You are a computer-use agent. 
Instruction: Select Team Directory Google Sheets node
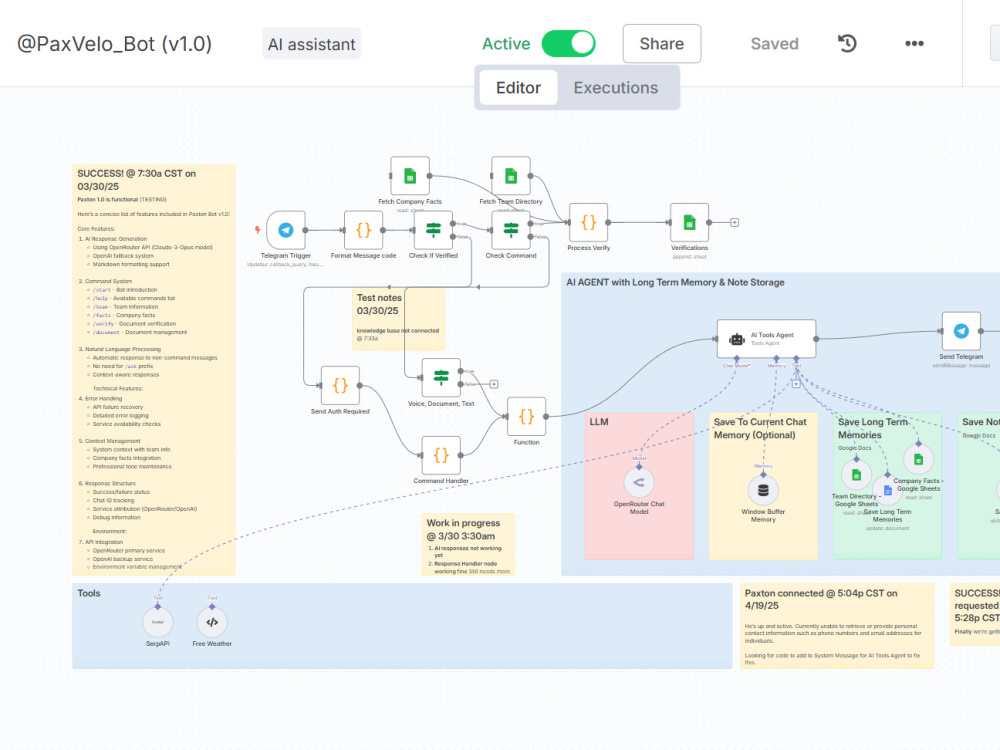(857, 475)
